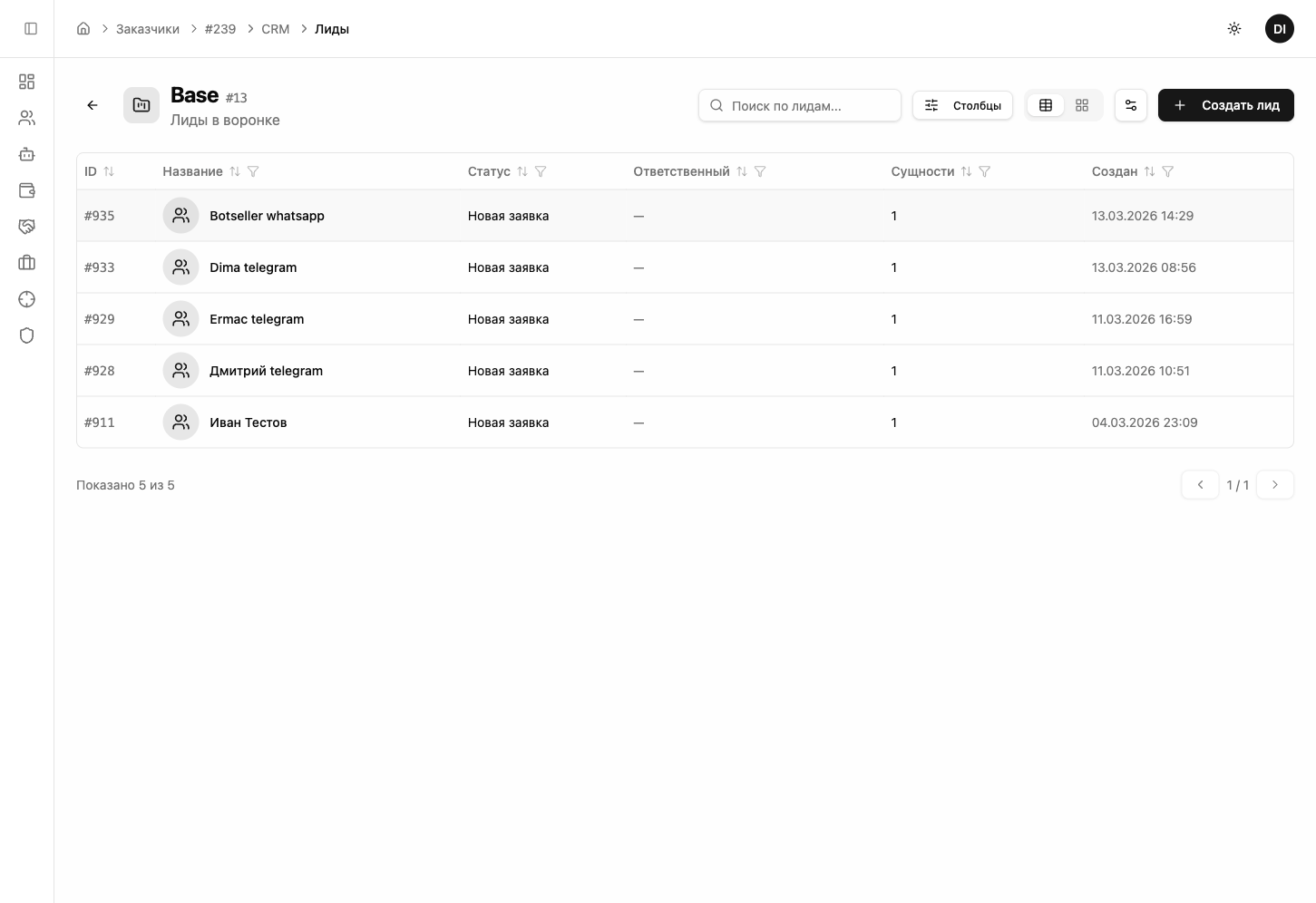This screenshot has height=903, width=1316.
Task: Open the filter settings sliders icon
Action: (1131, 105)
